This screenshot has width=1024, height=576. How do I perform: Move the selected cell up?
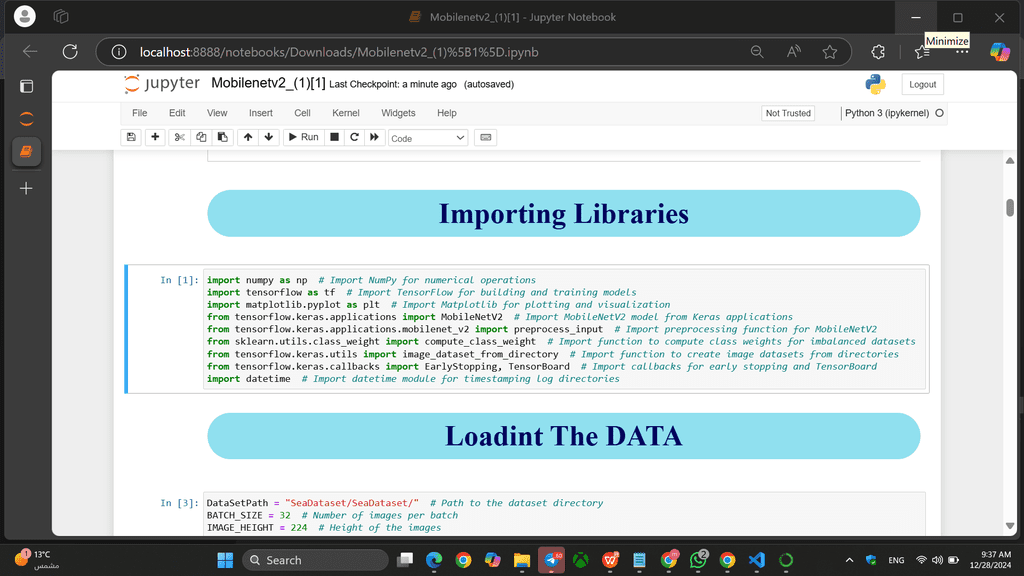248,137
